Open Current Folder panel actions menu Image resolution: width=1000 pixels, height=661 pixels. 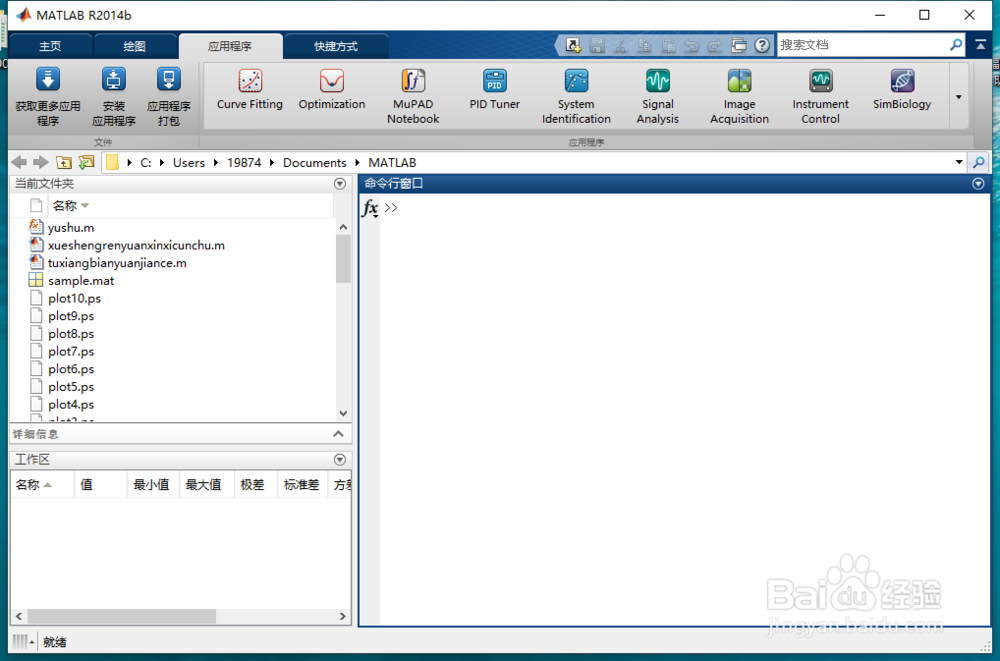coord(340,184)
